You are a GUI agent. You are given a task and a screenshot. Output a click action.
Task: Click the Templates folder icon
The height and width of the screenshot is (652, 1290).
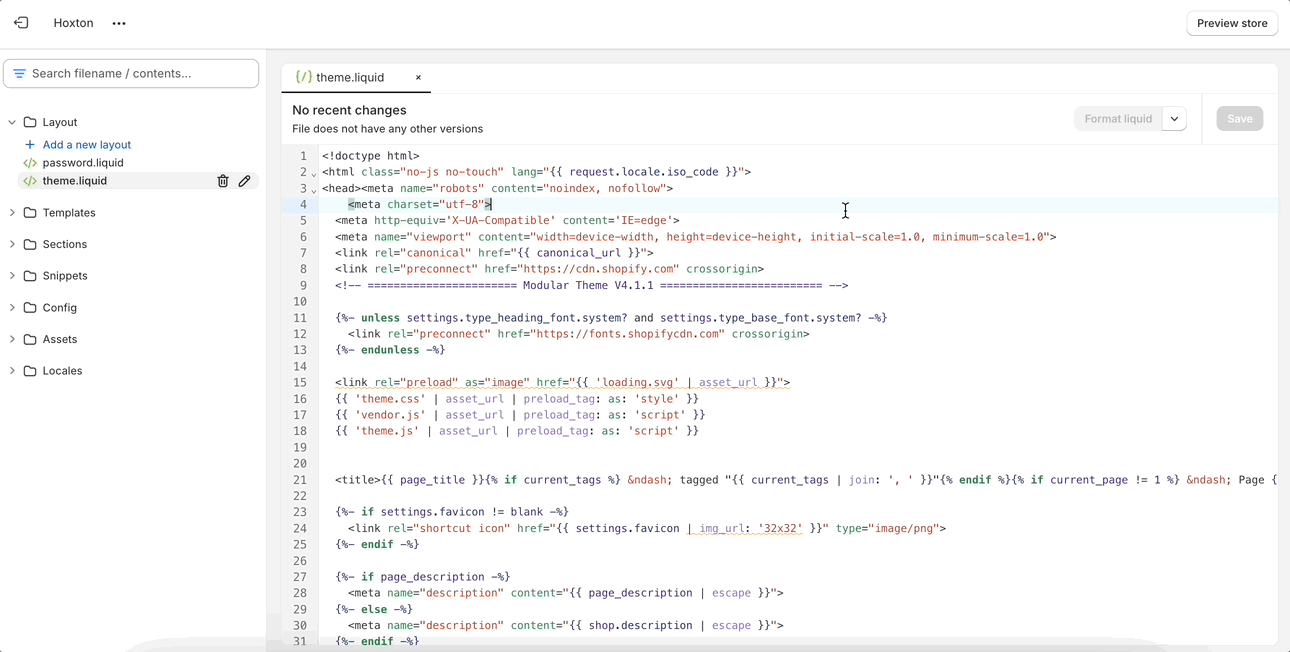click(x=30, y=213)
